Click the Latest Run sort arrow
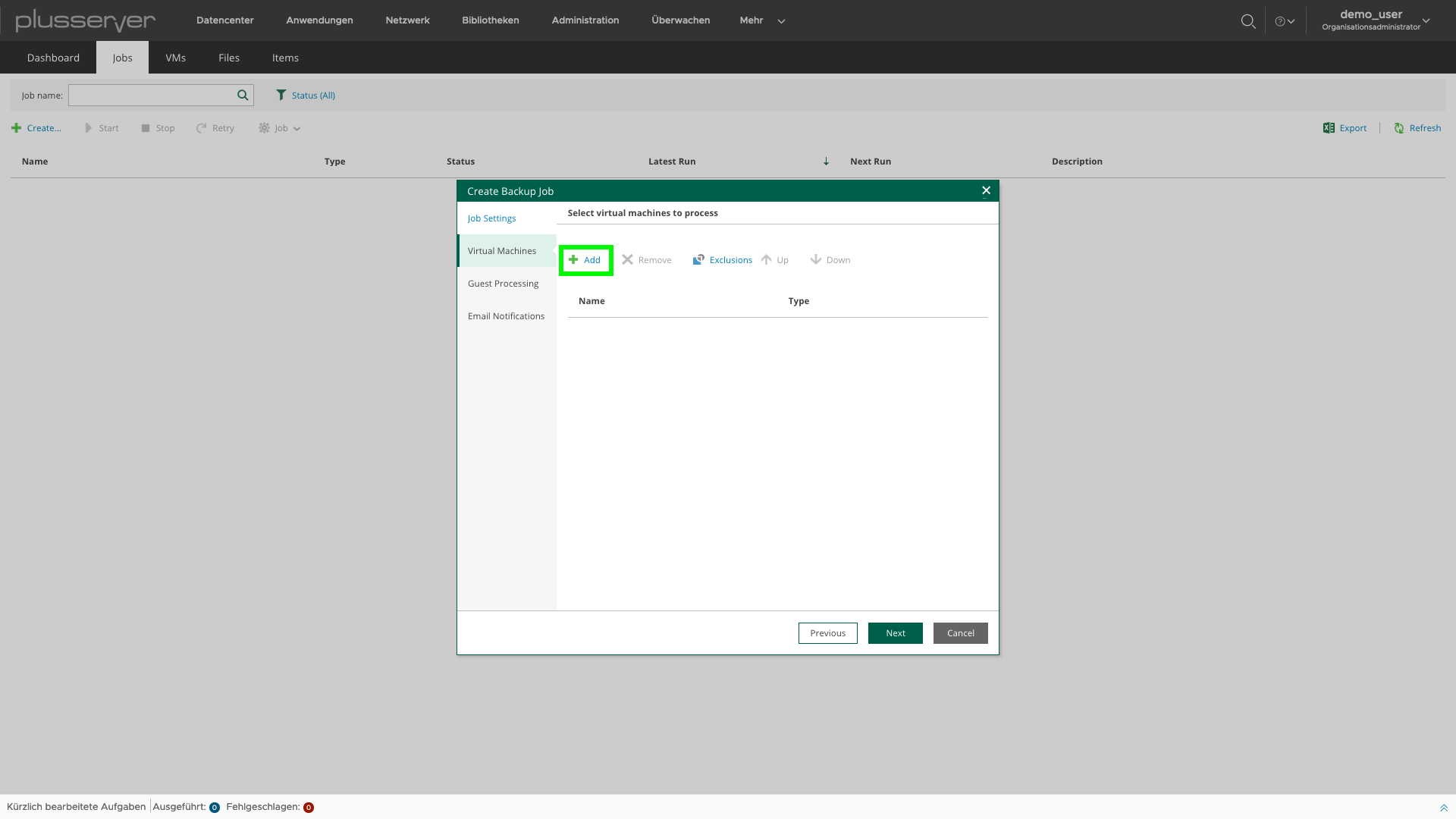The image size is (1456, 819). tap(826, 162)
